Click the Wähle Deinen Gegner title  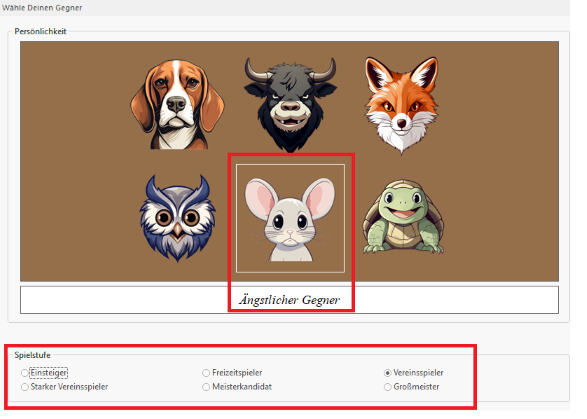click(42, 7)
